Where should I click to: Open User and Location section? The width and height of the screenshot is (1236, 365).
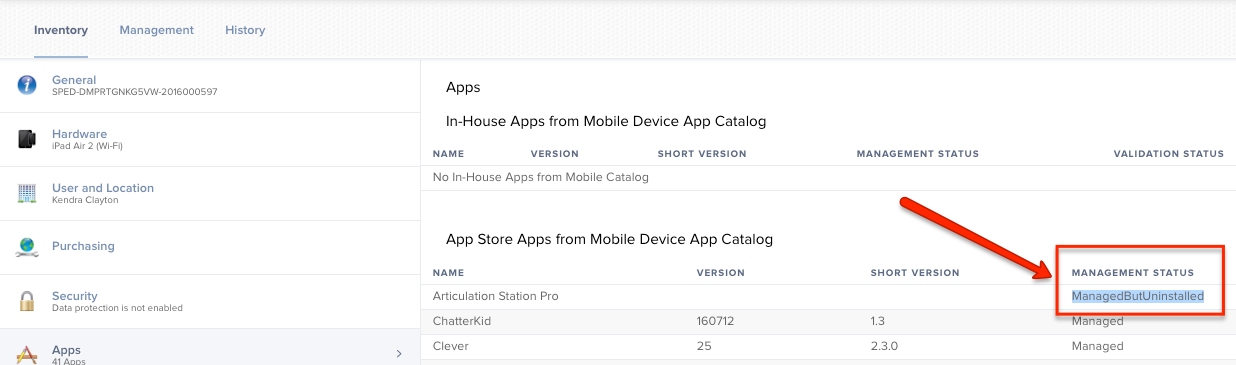coord(209,193)
